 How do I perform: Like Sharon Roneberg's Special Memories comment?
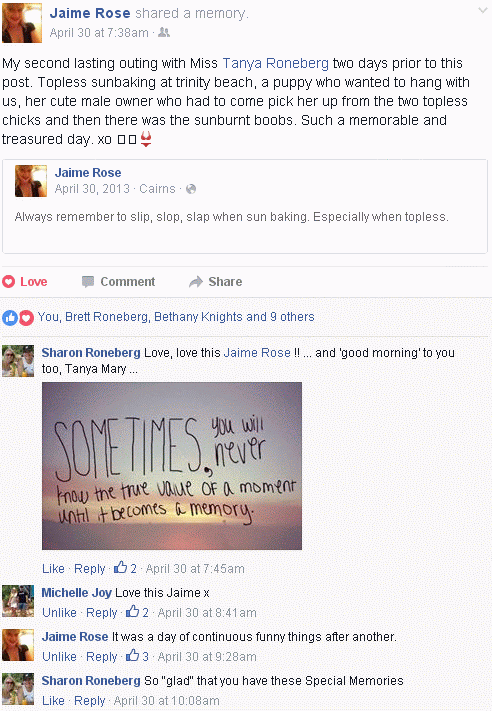point(53,701)
